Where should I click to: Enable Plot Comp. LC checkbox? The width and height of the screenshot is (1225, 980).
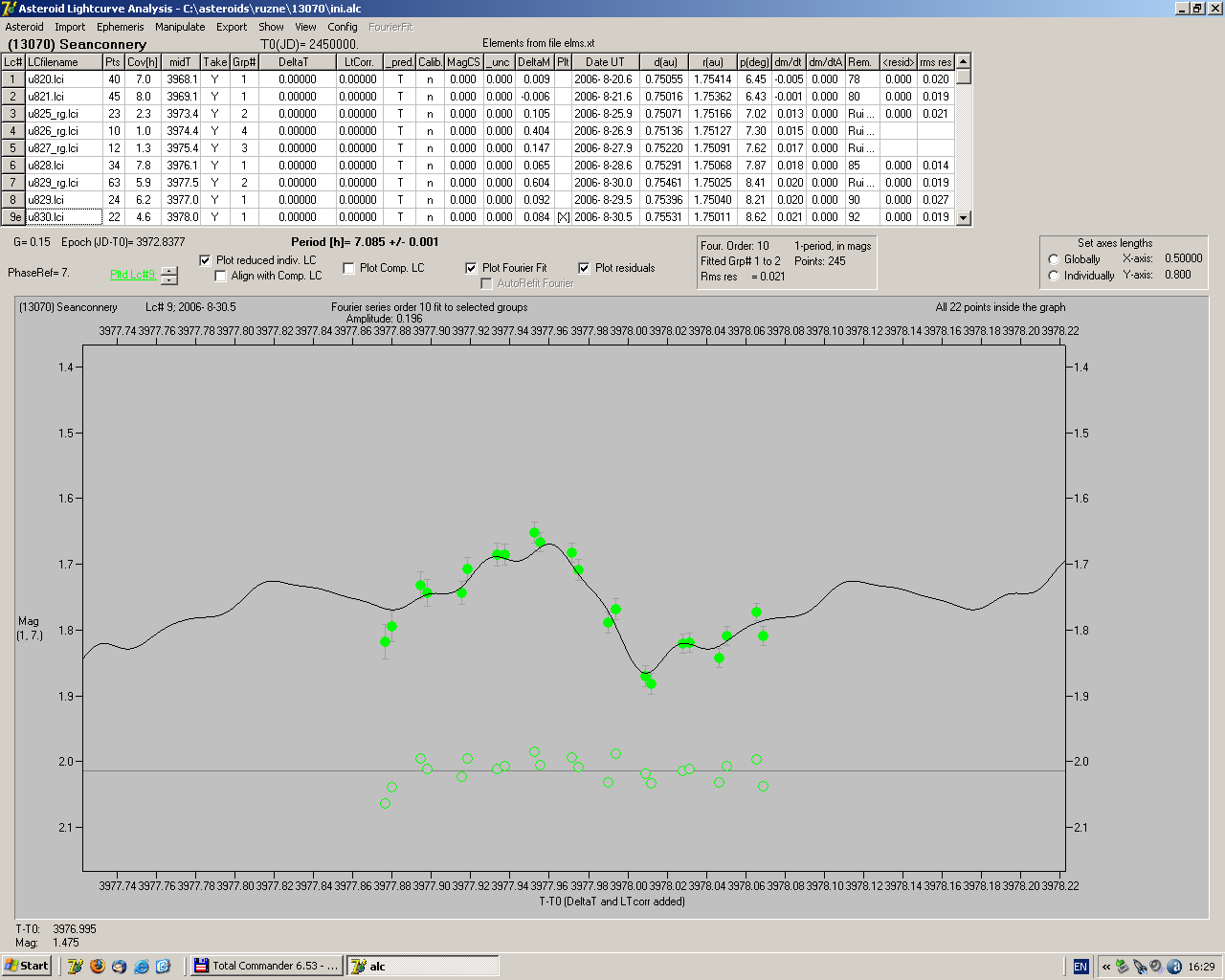click(348, 268)
